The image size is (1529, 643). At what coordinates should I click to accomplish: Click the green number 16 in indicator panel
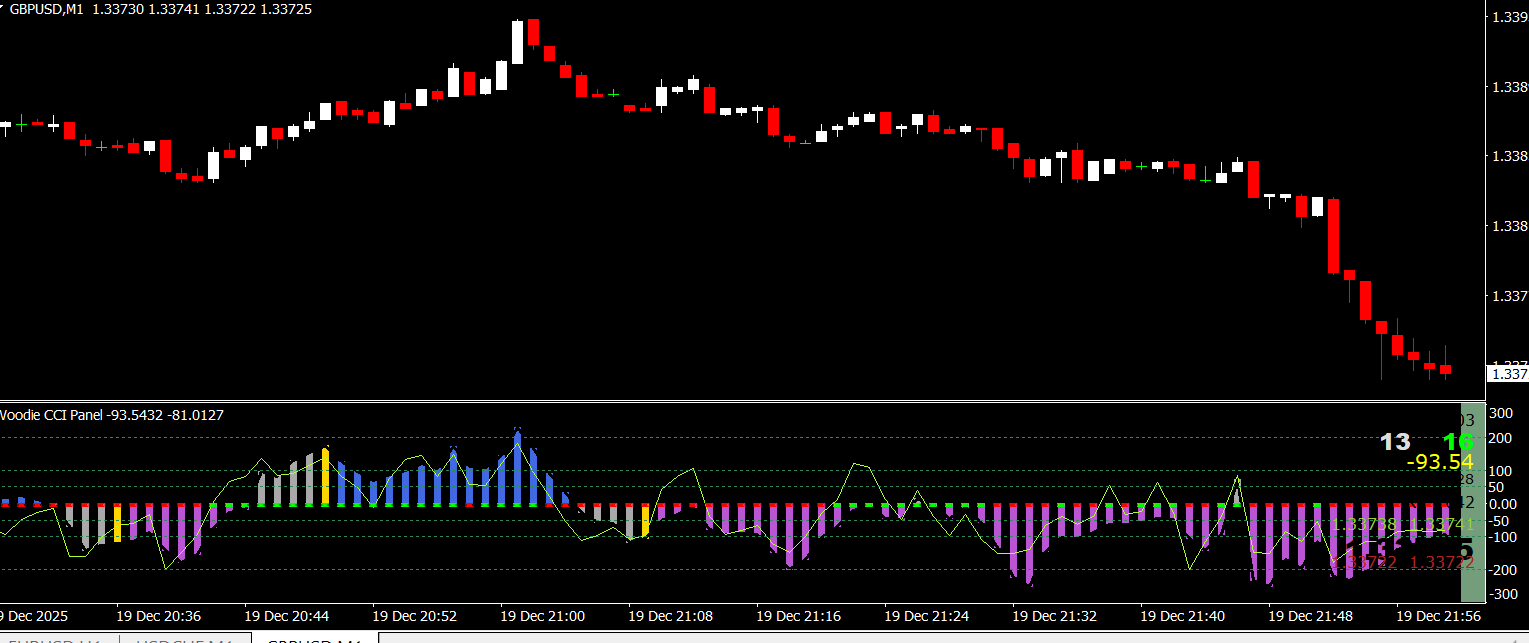1457,442
